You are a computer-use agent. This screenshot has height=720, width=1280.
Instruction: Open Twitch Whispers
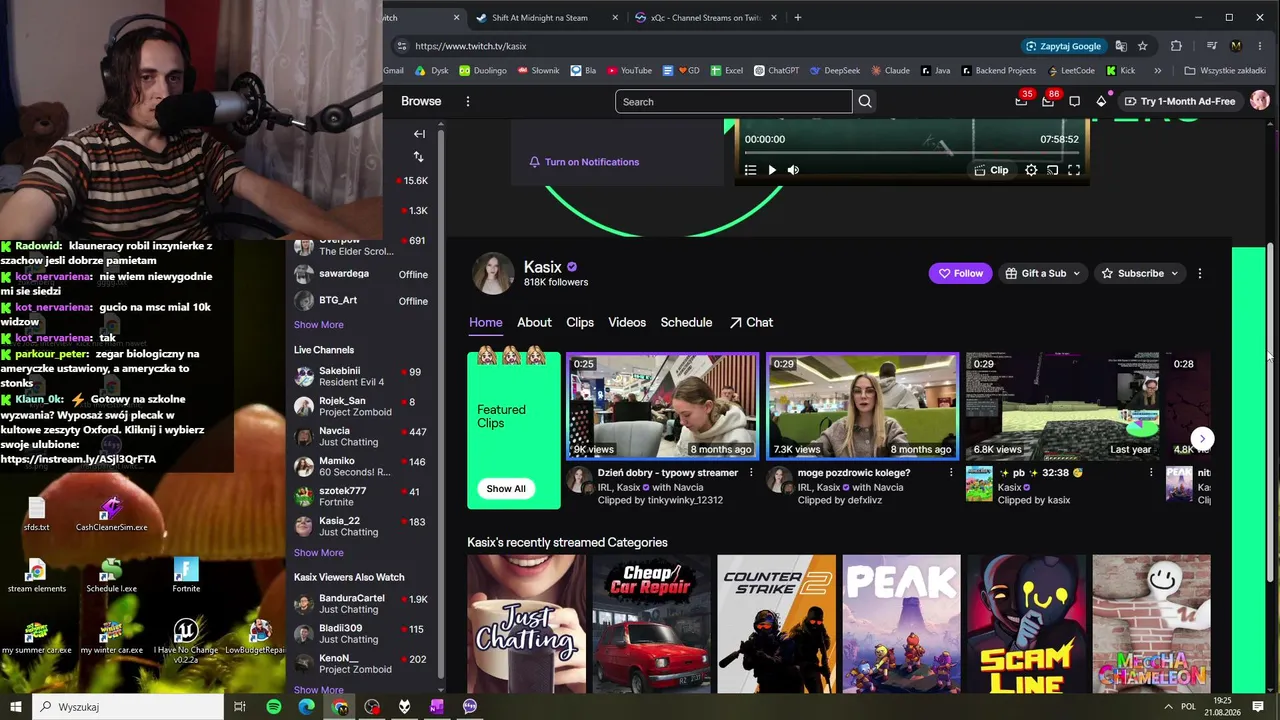pyautogui.click(x=1074, y=101)
